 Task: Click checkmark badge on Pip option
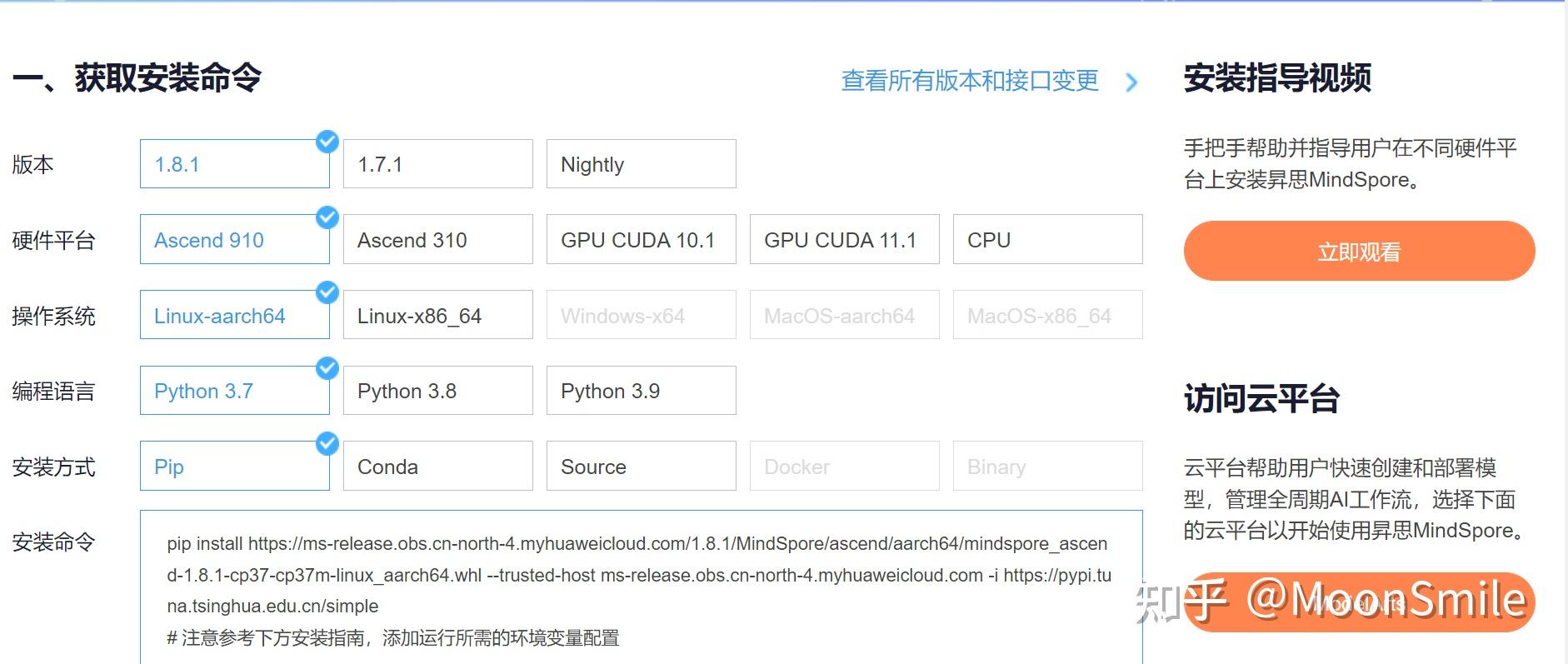tap(327, 443)
